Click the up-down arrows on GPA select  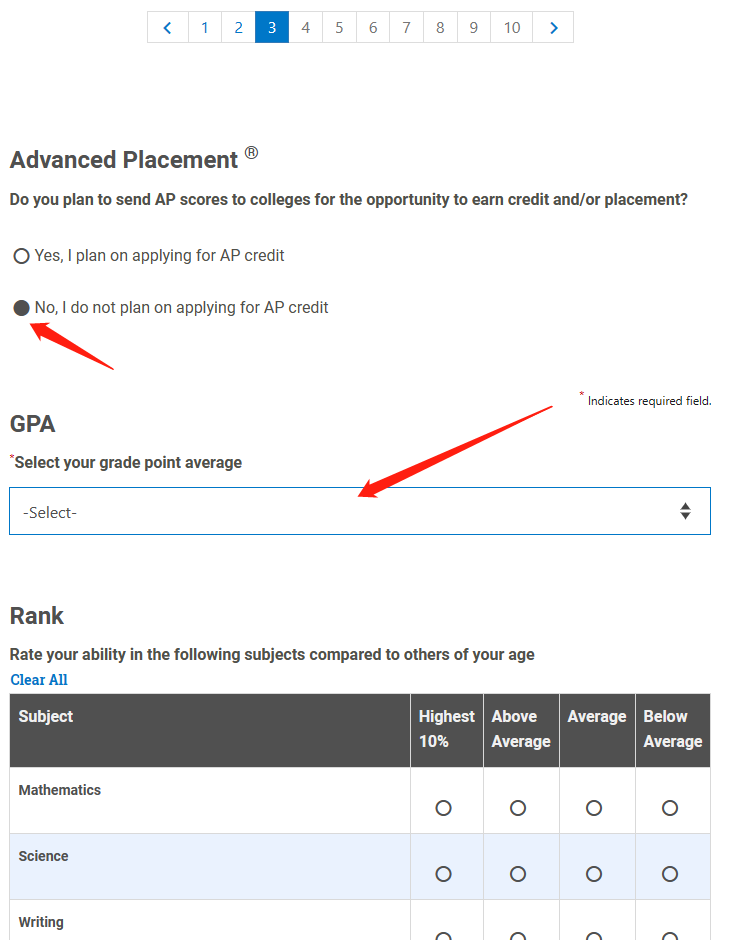(x=685, y=511)
